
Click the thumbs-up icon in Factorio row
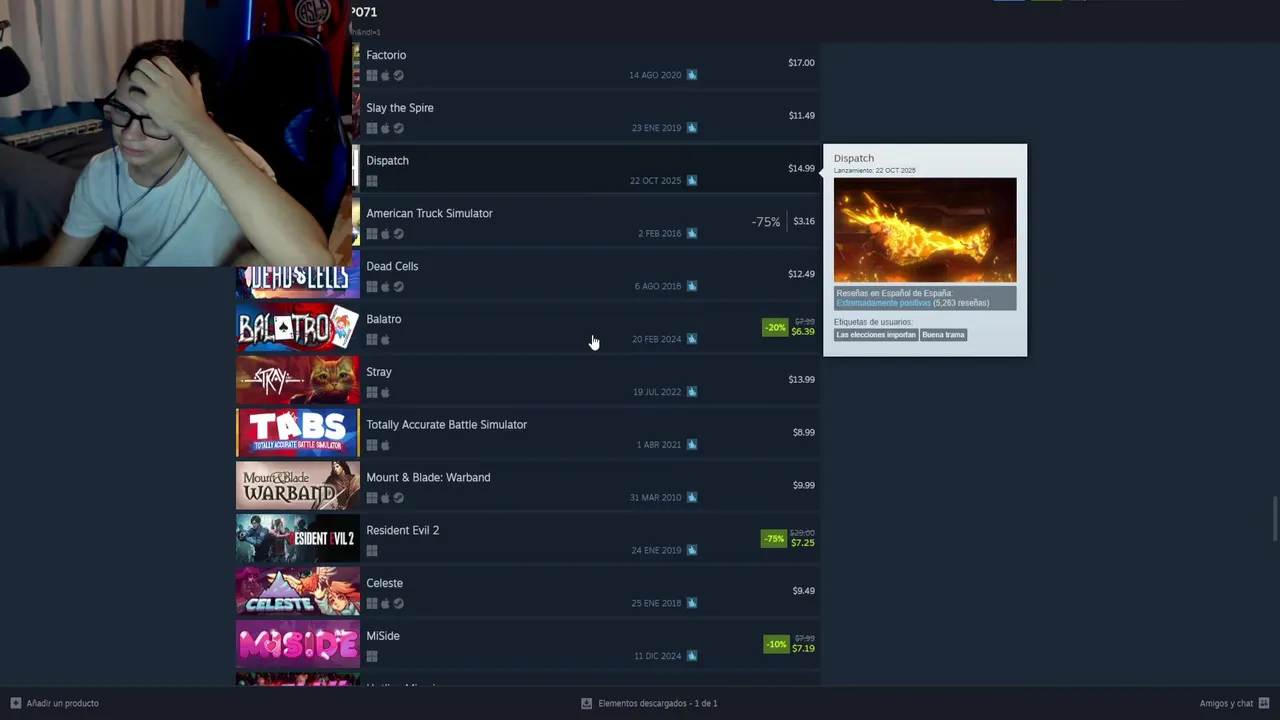[691, 75]
